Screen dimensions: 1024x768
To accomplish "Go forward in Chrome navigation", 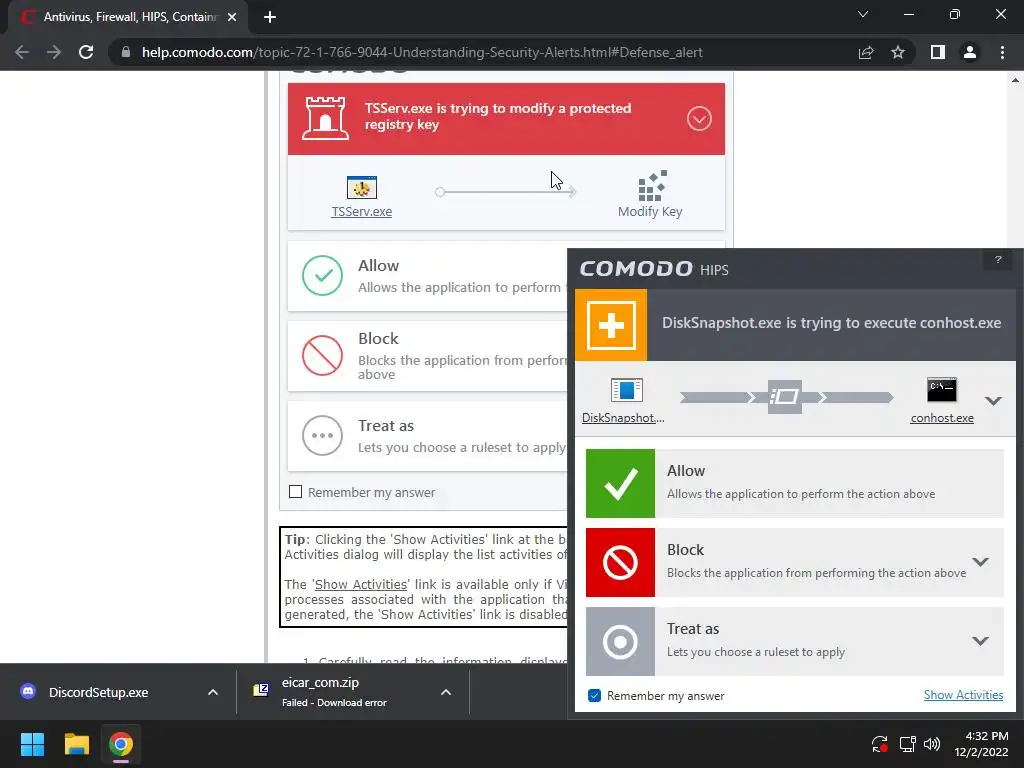I will pyautogui.click(x=54, y=52).
